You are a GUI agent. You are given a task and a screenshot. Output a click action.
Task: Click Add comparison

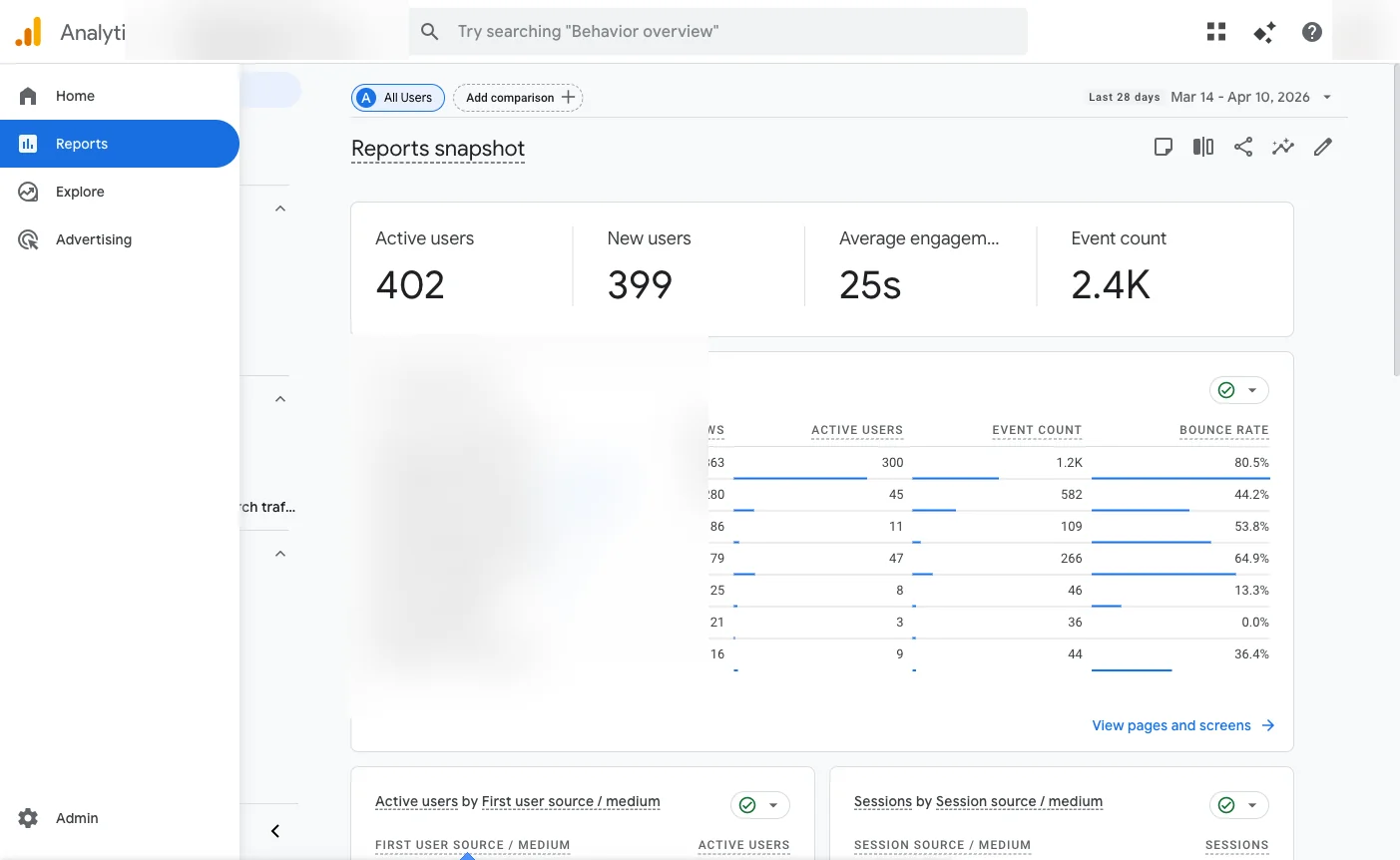point(518,97)
